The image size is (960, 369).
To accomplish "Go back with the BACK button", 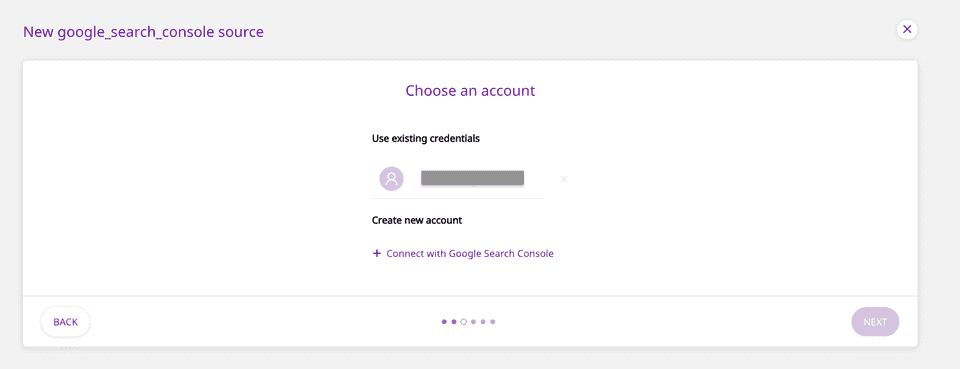I will tap(66, 322).
